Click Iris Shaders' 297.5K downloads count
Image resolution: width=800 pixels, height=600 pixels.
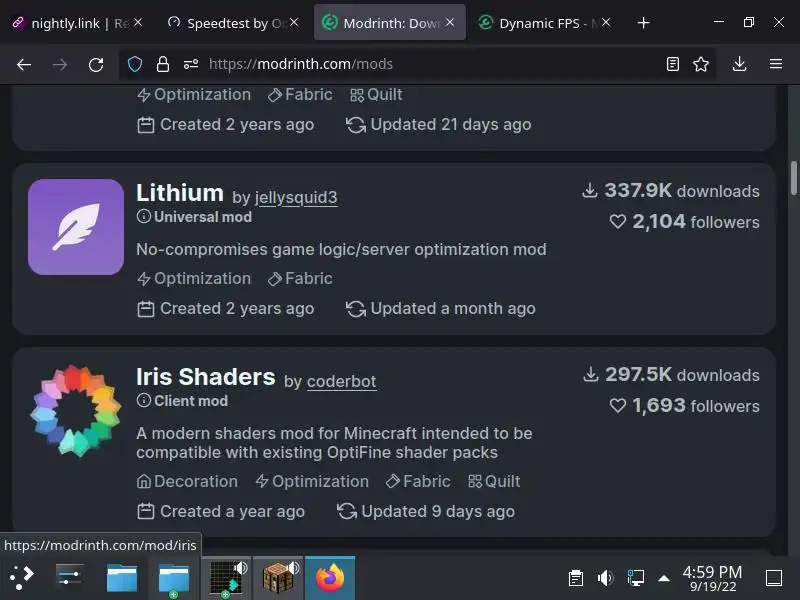click(x=670, y=375)
